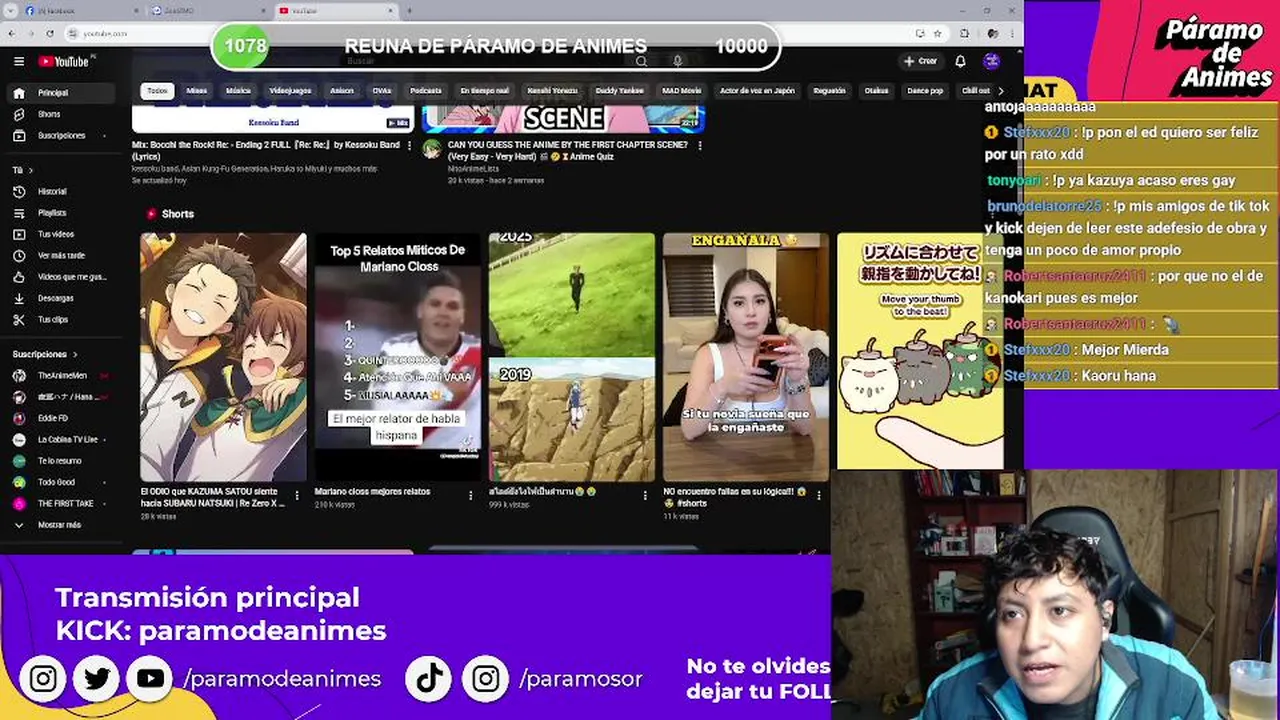This screenshot has width=1280, height=720.
Task: Open CAN YOU GUESS THE ANIME video title
Action: (x=568, y=150)
